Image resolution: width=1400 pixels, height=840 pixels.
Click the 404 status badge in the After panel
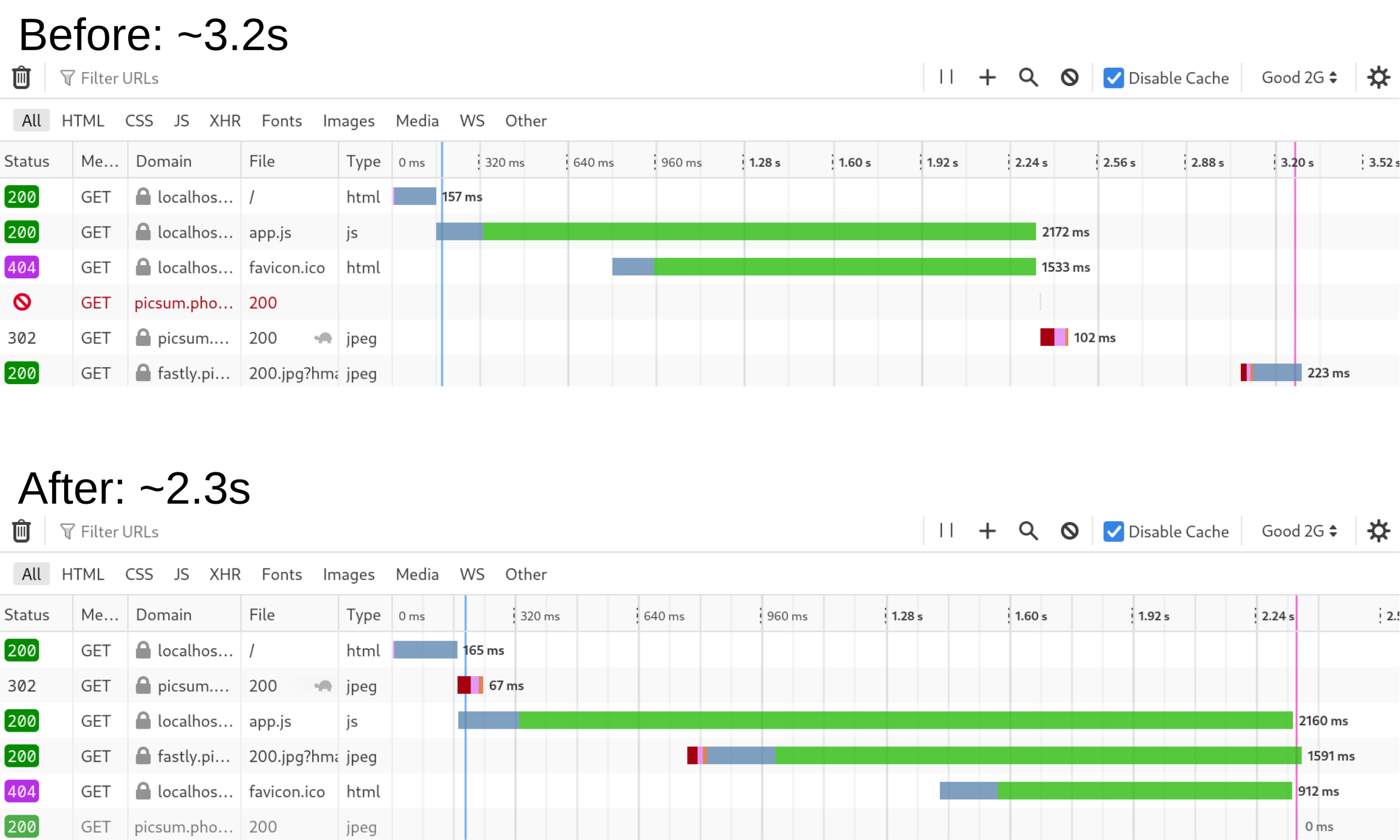point(22,791)
